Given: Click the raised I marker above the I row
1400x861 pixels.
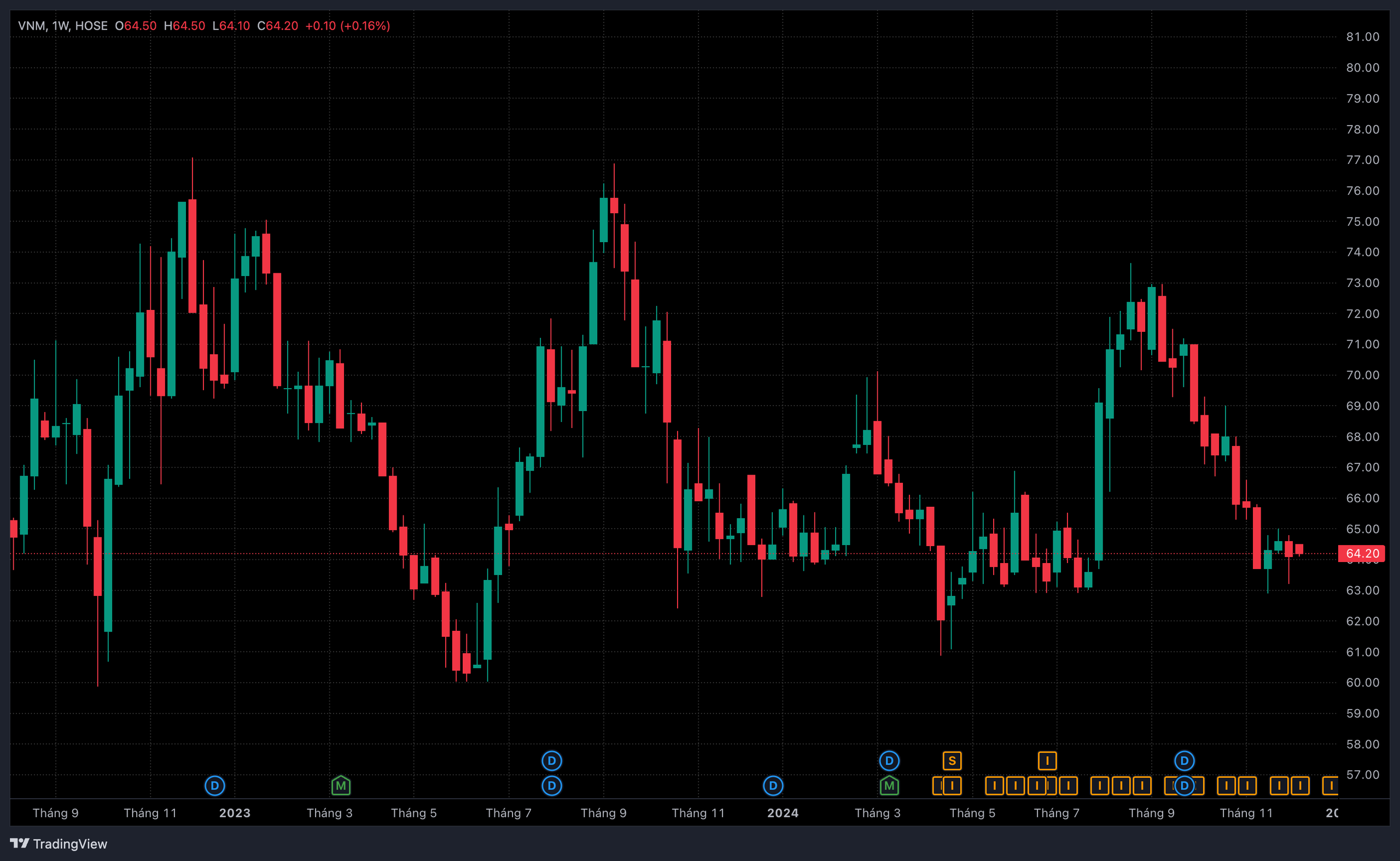Looking at the screenshot, I should (1047, 761).
